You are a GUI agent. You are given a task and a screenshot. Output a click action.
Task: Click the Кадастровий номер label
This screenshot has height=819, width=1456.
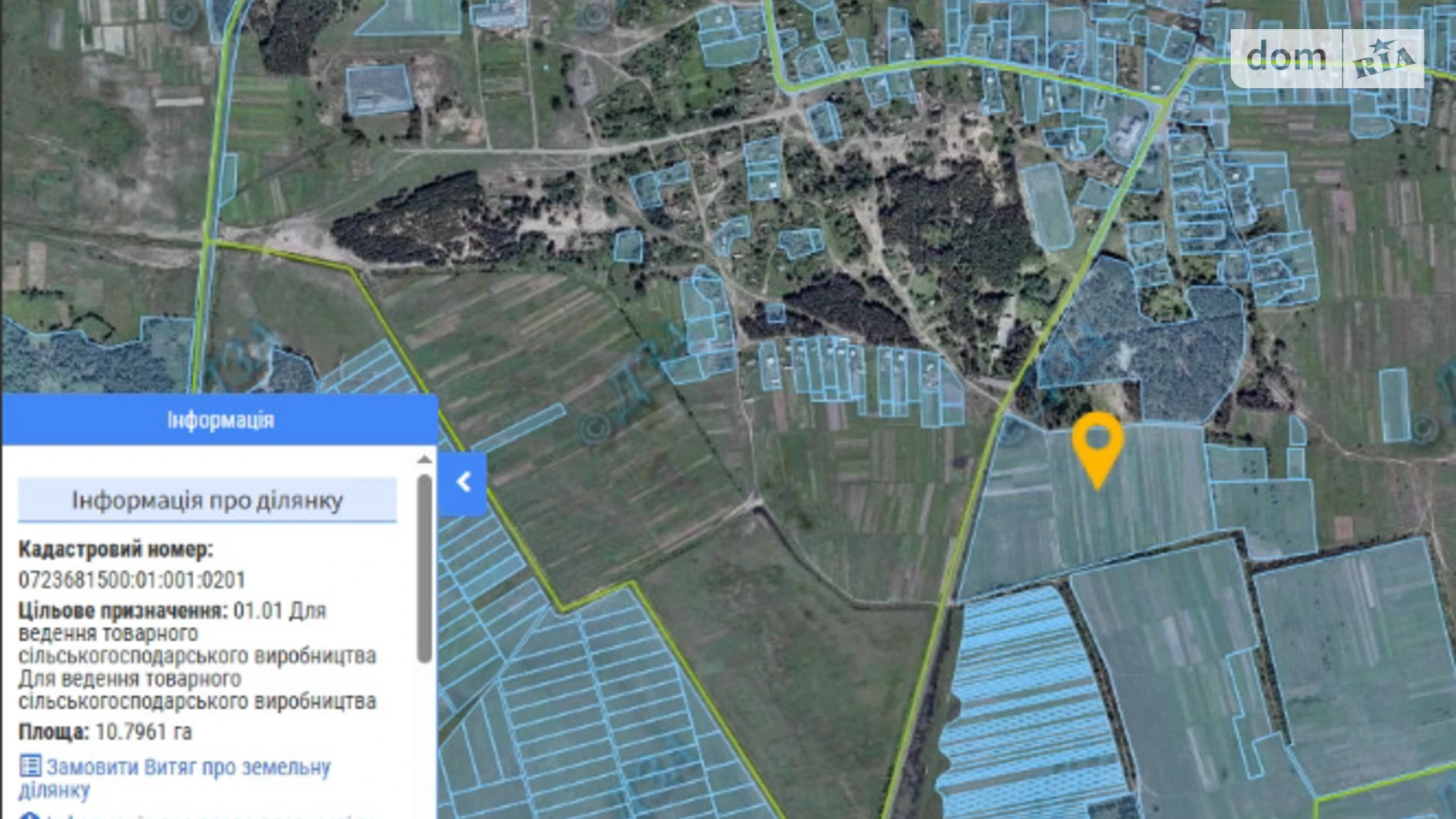(115, 549)
